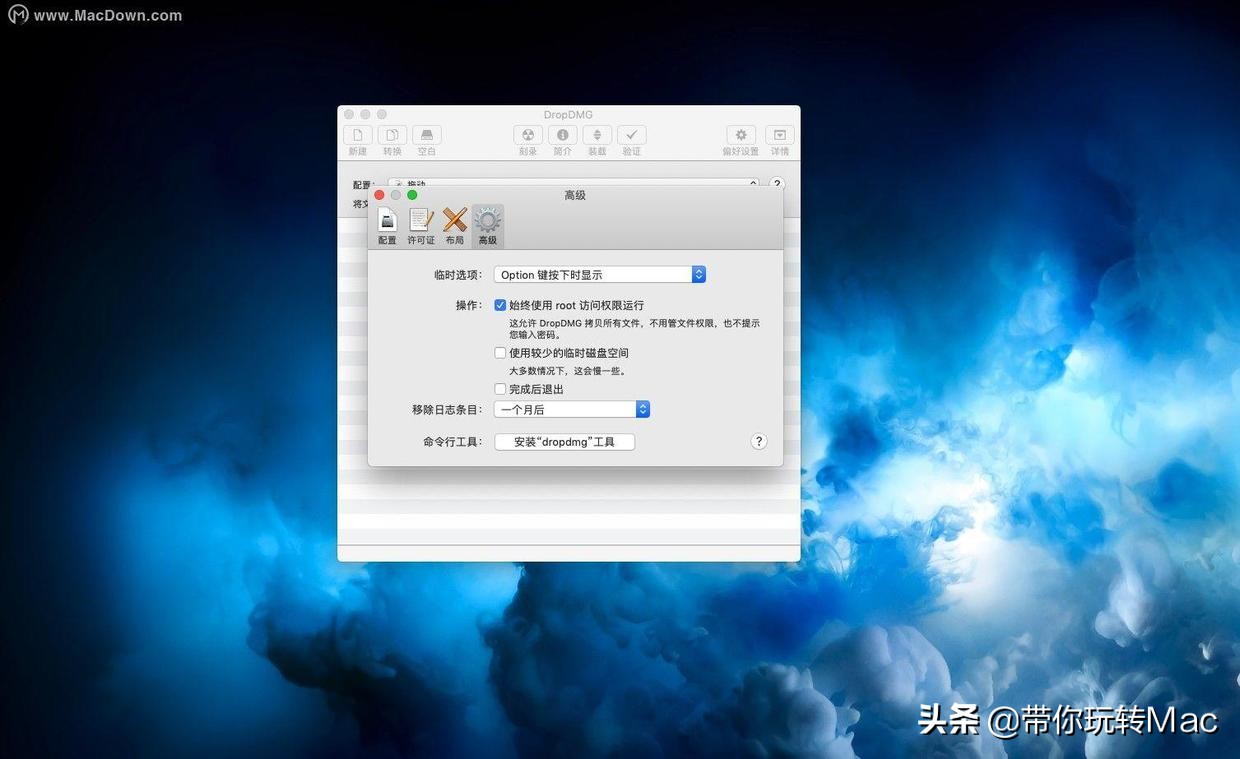
Task: Open 偏好设置 via the gear icon
Action: [x=740, y=137]
